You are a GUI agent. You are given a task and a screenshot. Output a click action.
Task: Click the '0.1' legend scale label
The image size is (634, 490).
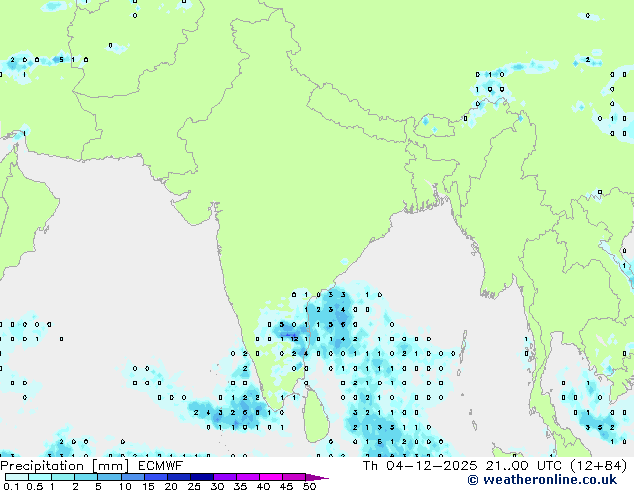(x=12, y=486)
